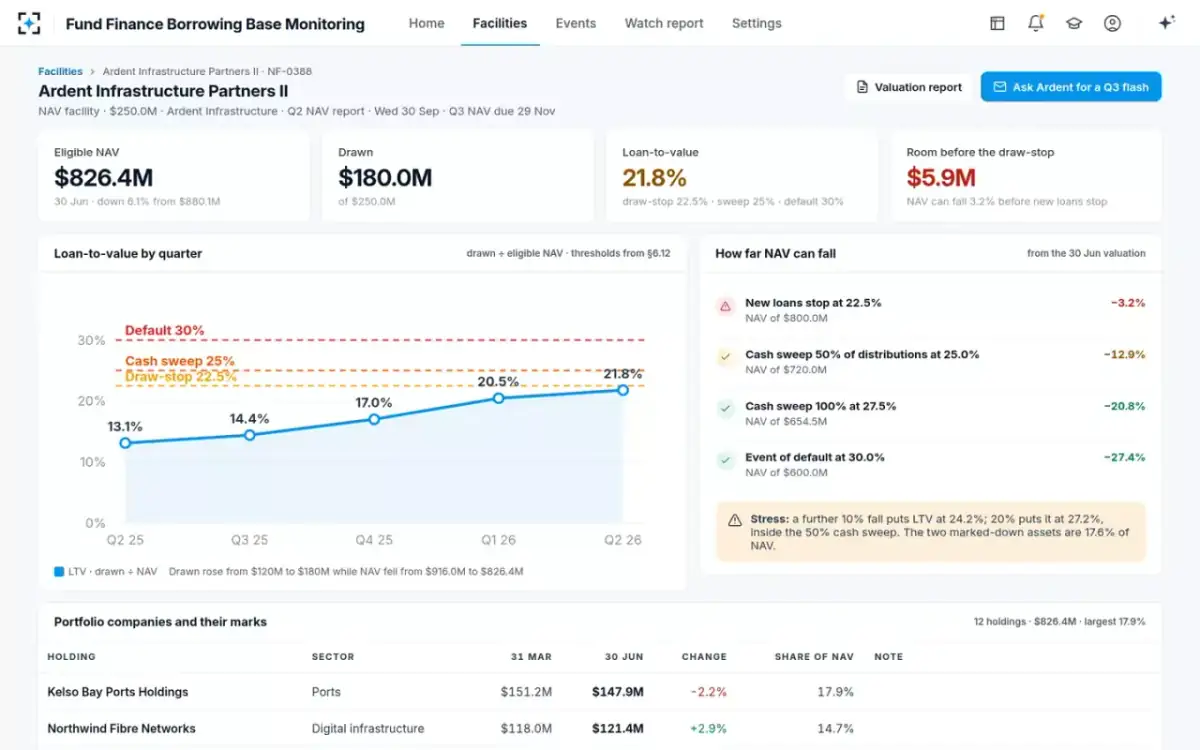Select the Q1 26 data point at 20.5%
Image resolution: width=1200 pixels, height=750 pixels.
(498, 398)
